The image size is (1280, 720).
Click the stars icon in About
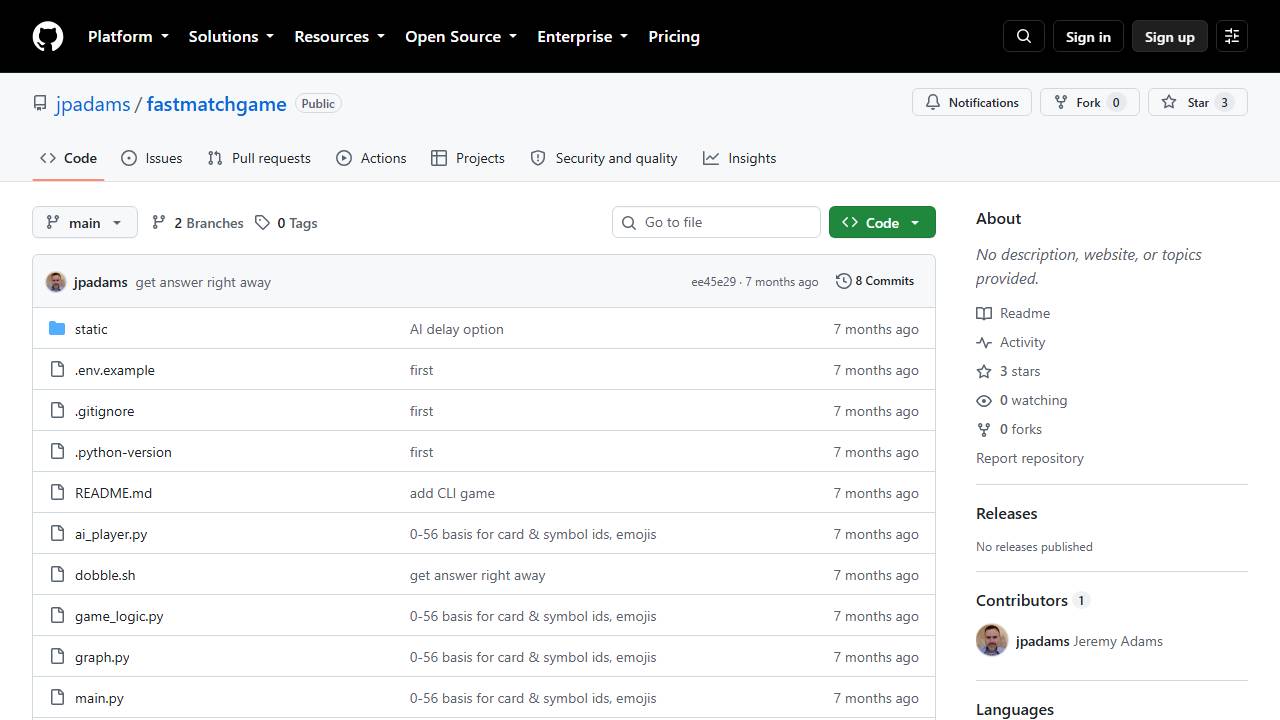point(984,371)
